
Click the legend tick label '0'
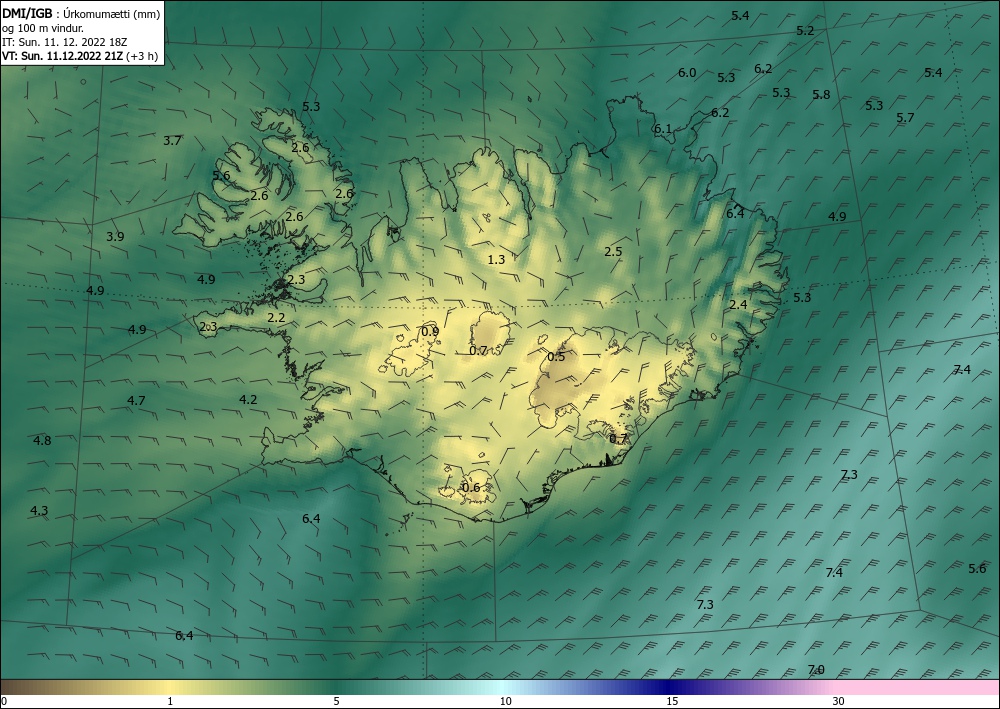(x=4, y=702)
